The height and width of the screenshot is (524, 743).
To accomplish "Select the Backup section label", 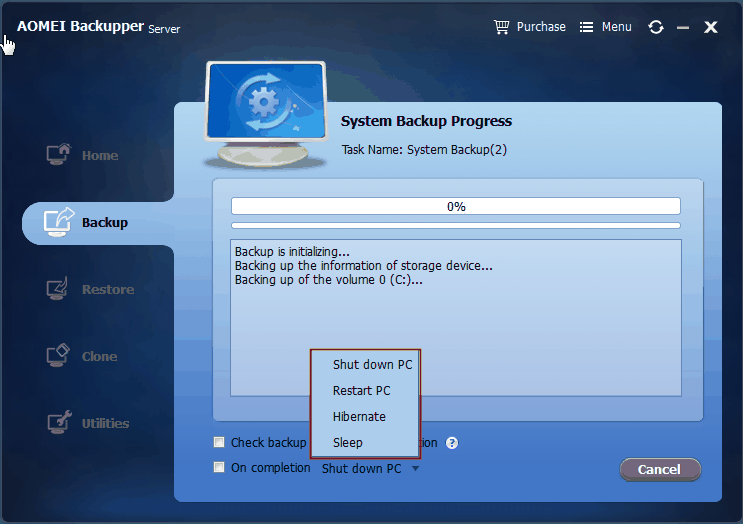I will [105, 223].
